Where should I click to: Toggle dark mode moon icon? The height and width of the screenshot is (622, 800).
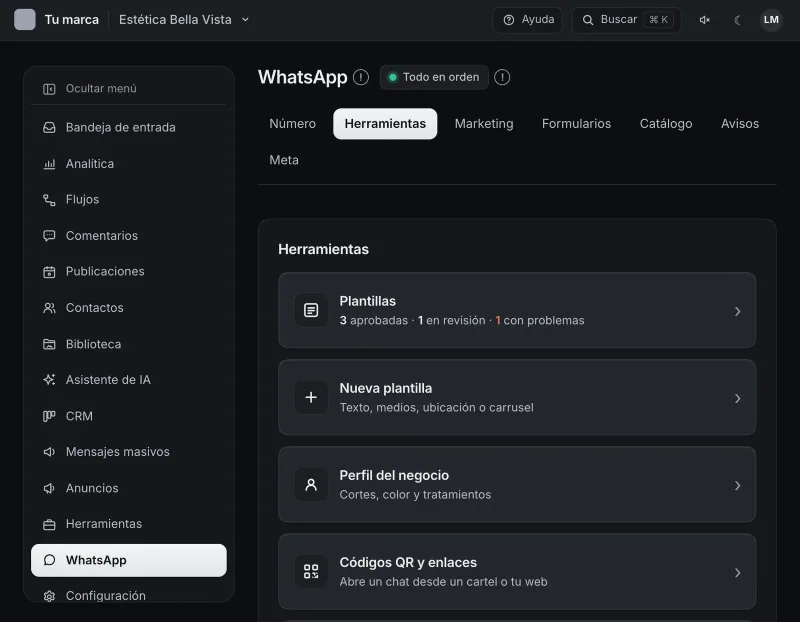coord(737,20)
